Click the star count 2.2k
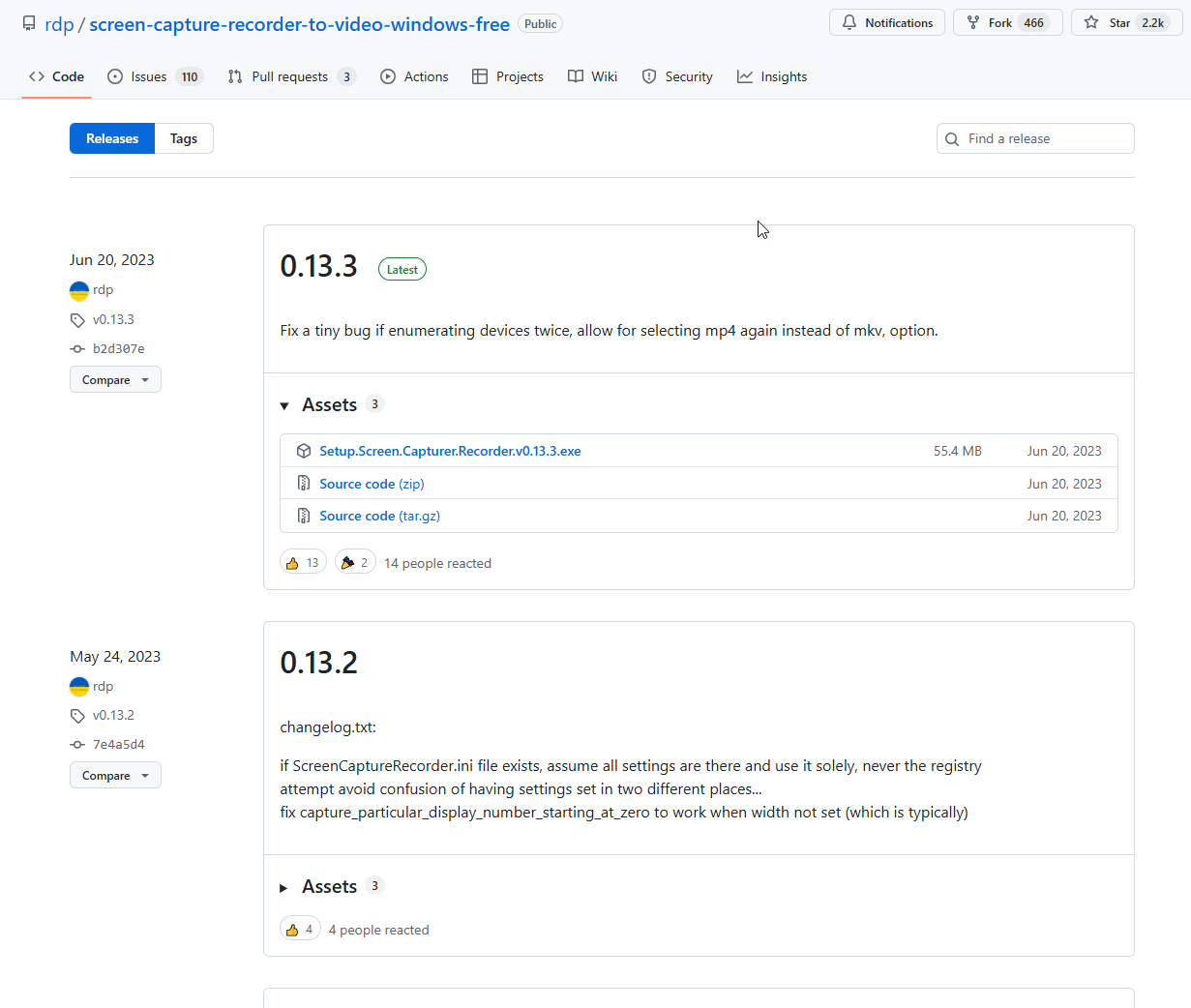Image resolution: width=1191 pixels, height=1008 pixels. [1153, 22]
